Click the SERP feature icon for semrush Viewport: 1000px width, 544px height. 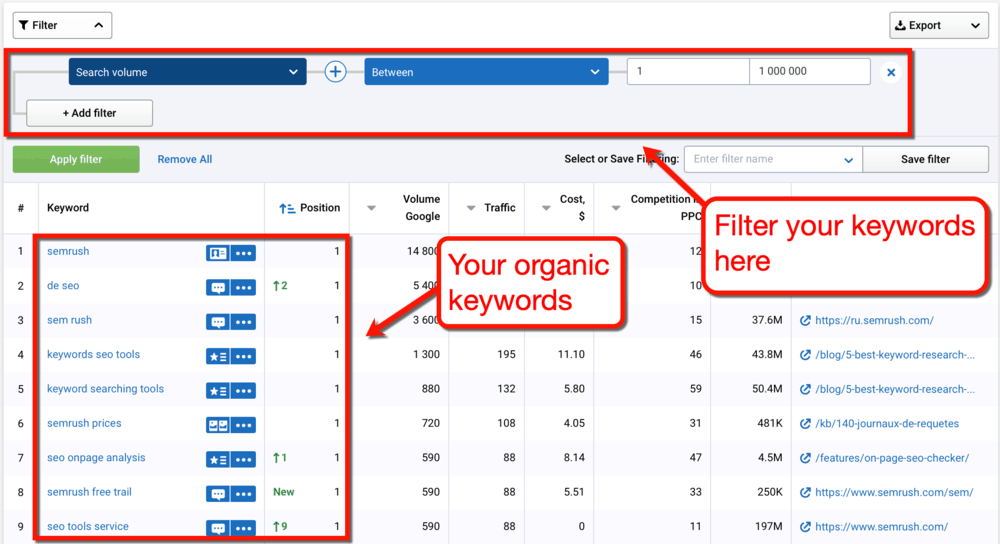217,253
